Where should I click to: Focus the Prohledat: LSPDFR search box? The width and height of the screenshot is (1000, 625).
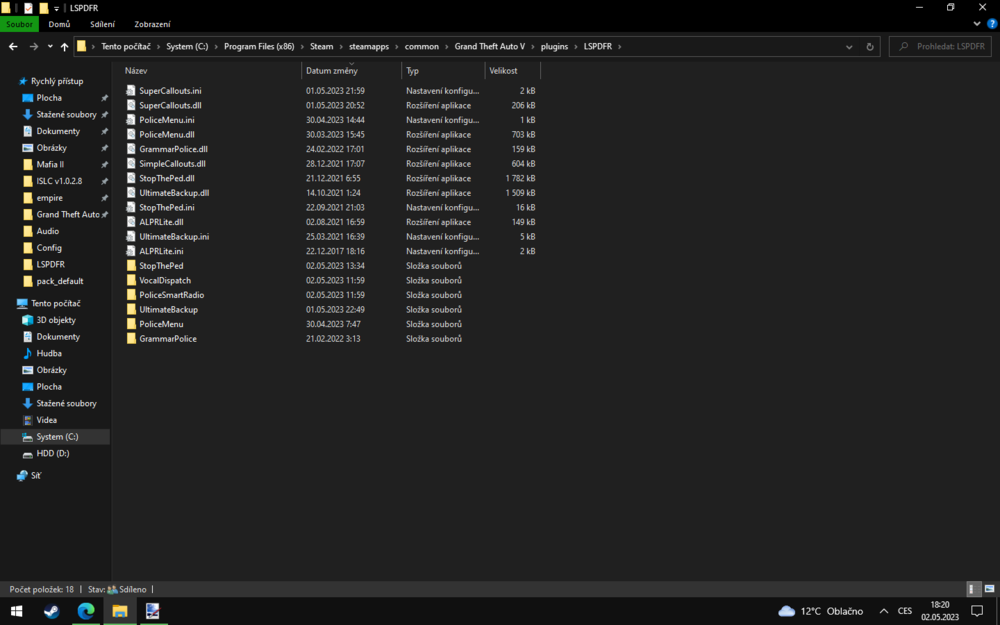[x=941, y=47]
